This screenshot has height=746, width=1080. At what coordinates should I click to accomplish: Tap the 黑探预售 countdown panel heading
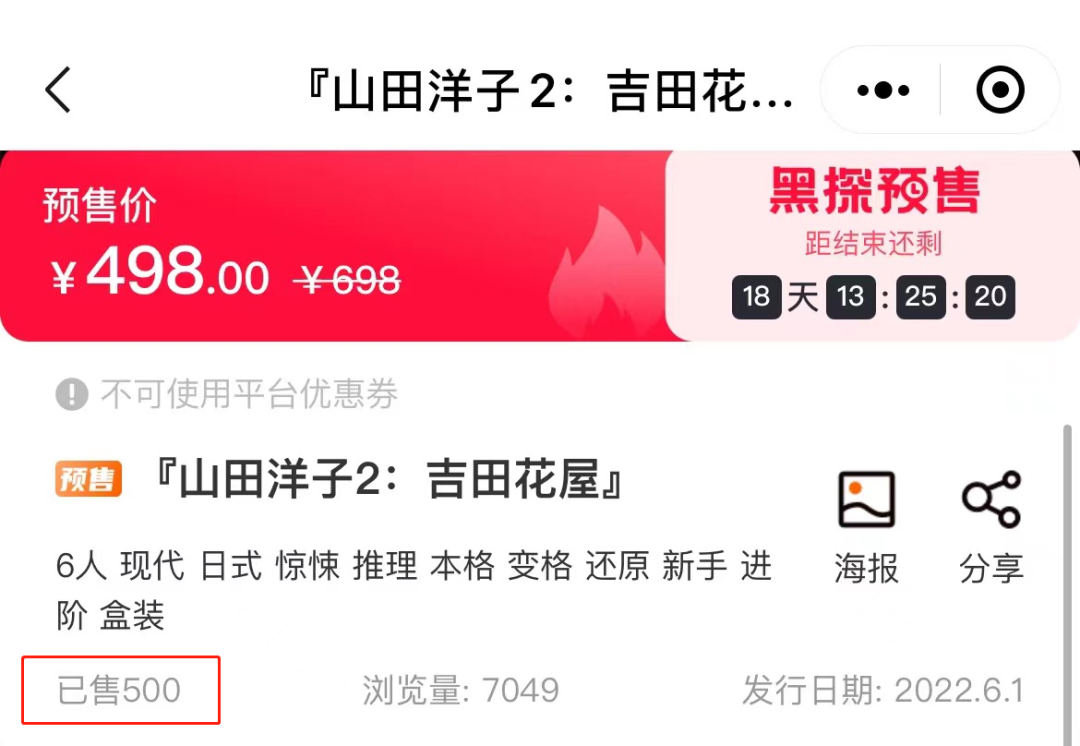click(x=874, y=190)
